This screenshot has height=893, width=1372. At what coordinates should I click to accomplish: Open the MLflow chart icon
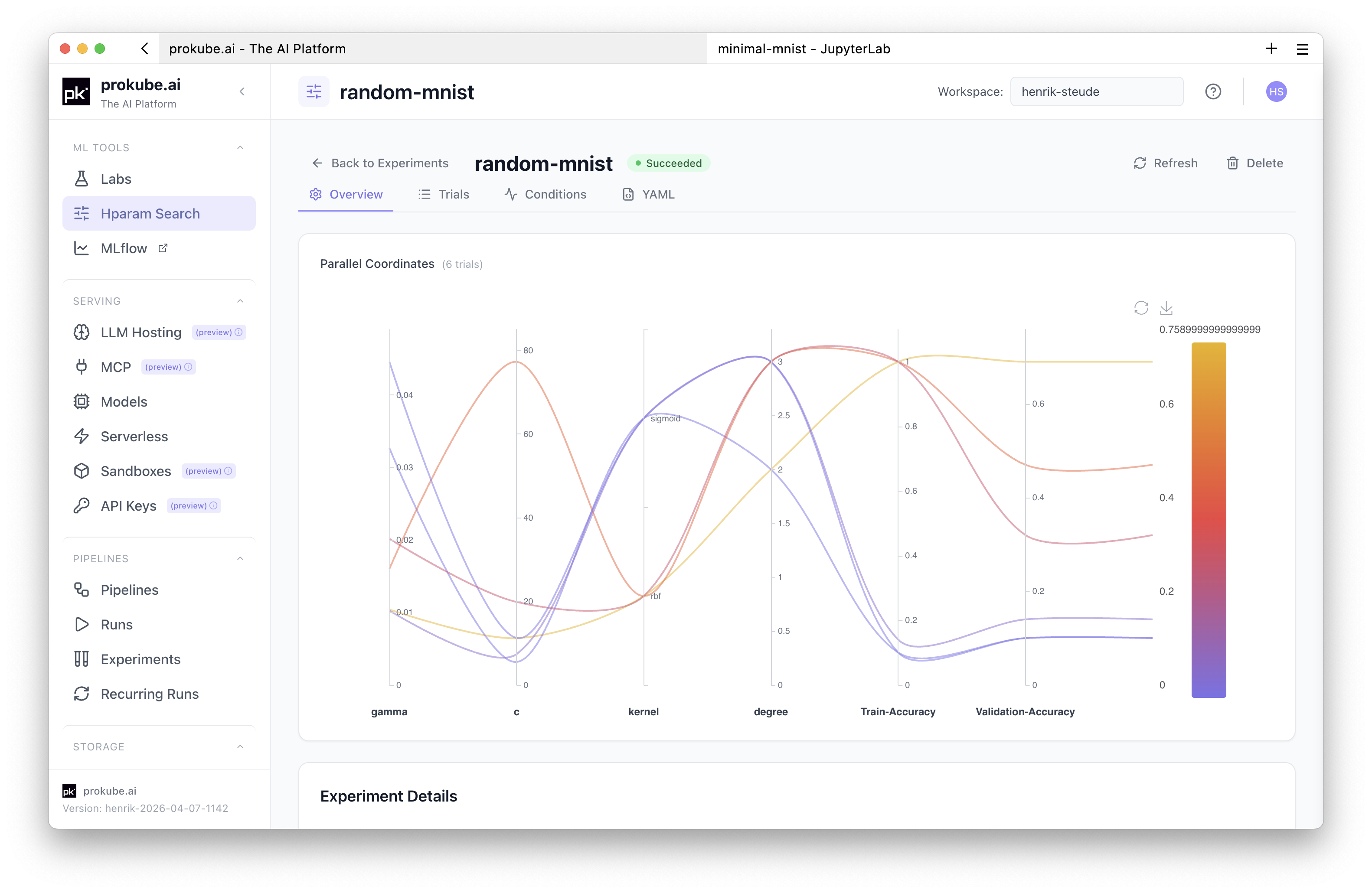coord(81,248)
